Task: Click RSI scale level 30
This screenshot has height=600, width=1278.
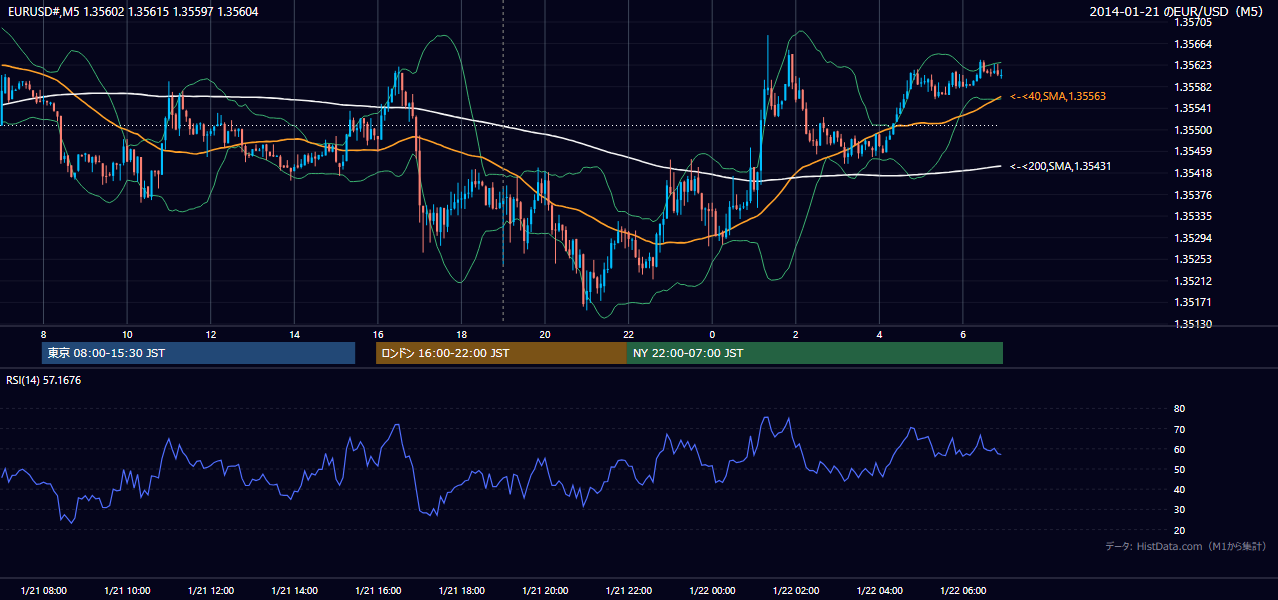Action: coord(1180,510)
